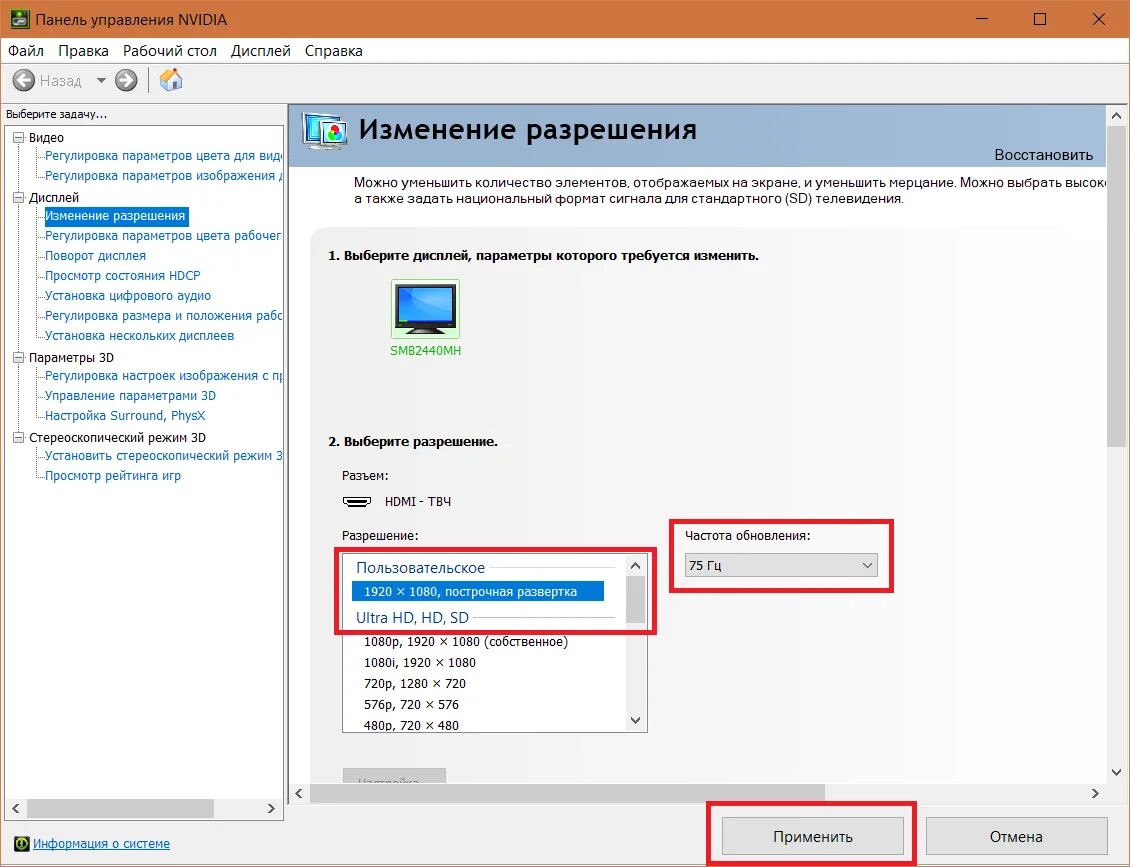Click the NVIDIA system information icon
This screenshot has height=867, width=1130.
(22, 843)
